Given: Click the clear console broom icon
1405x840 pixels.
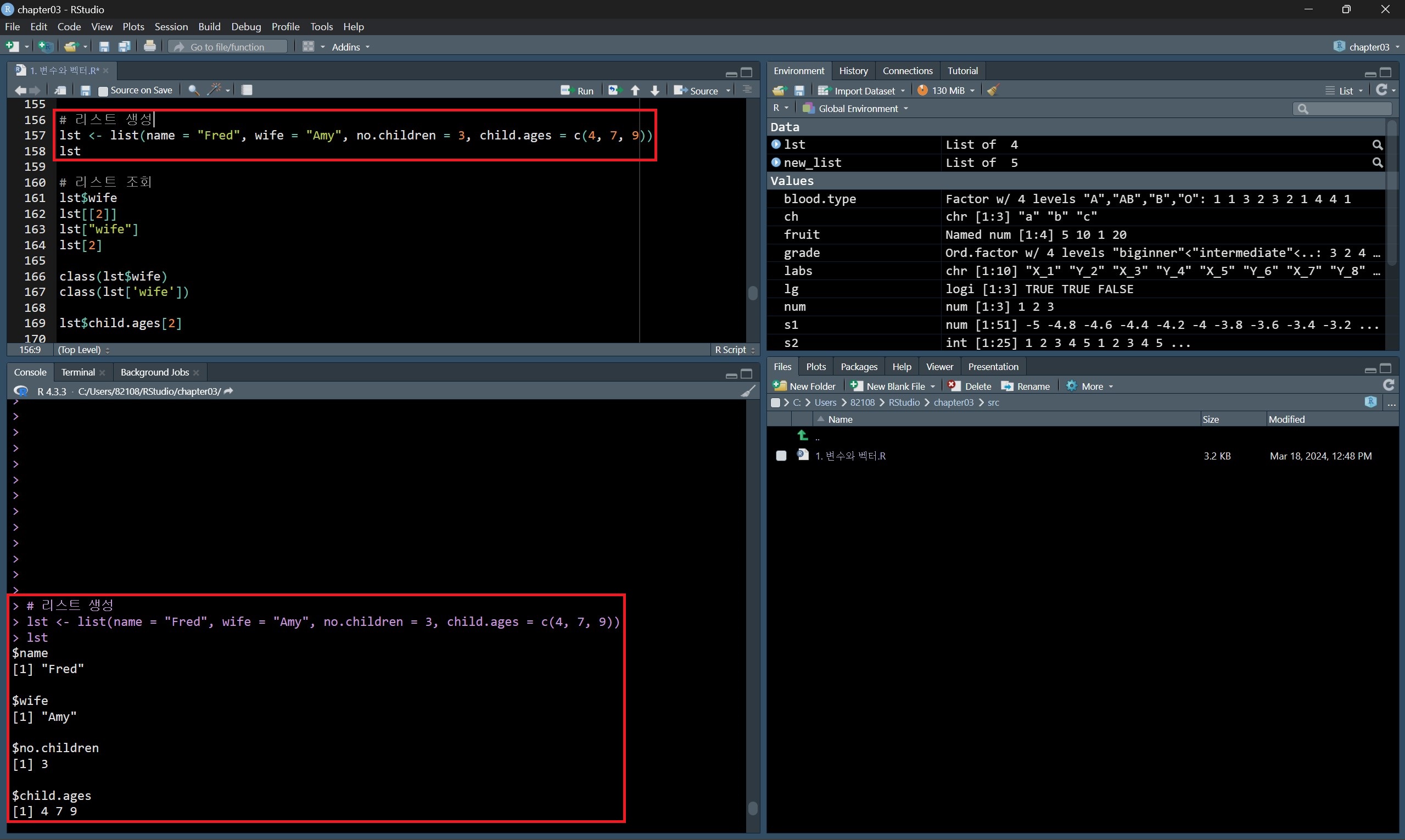Looking at the screenshot, I should [748, 391].
